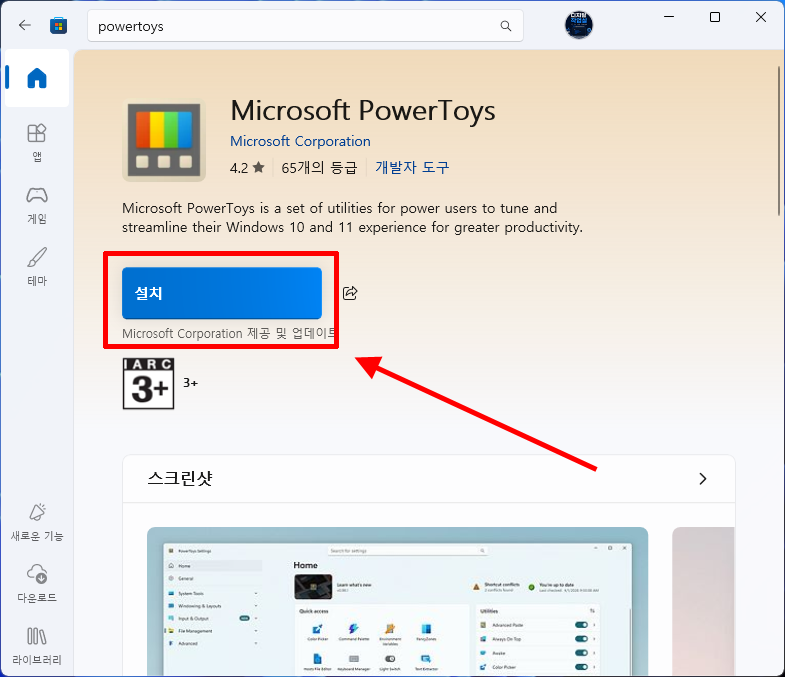Expand 스크린샷 section with chevron
This screenshot has height=677, width=785.
[x=703, y=479]
